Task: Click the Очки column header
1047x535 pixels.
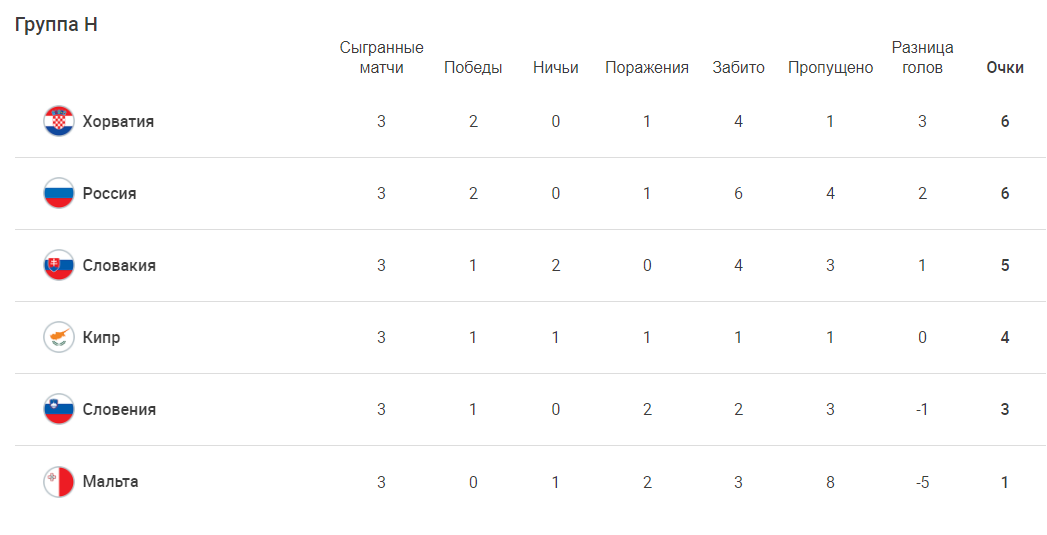Action: pos(1004,68)
